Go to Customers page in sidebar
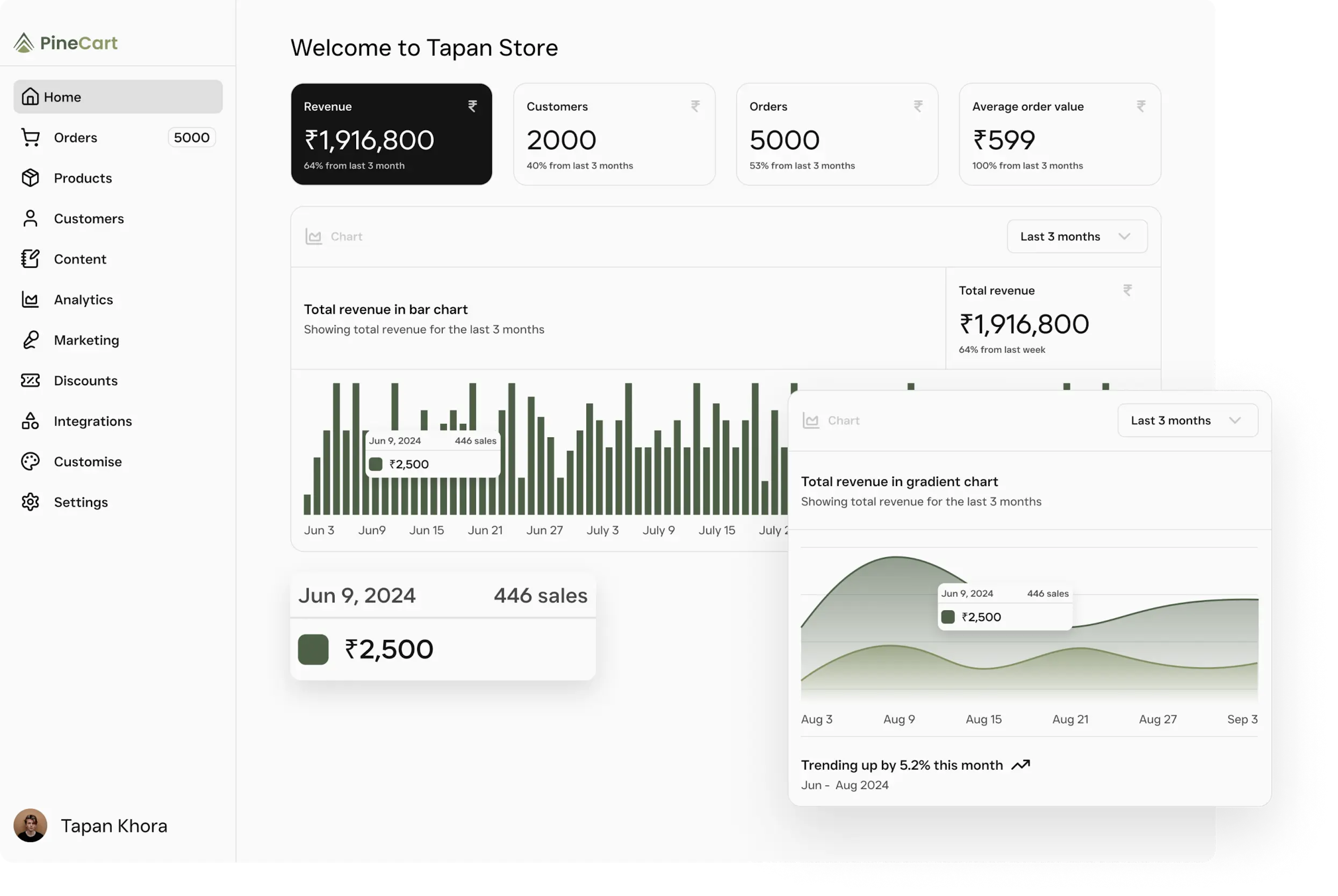The image size is (1338, 896). [x=118, y=218]
